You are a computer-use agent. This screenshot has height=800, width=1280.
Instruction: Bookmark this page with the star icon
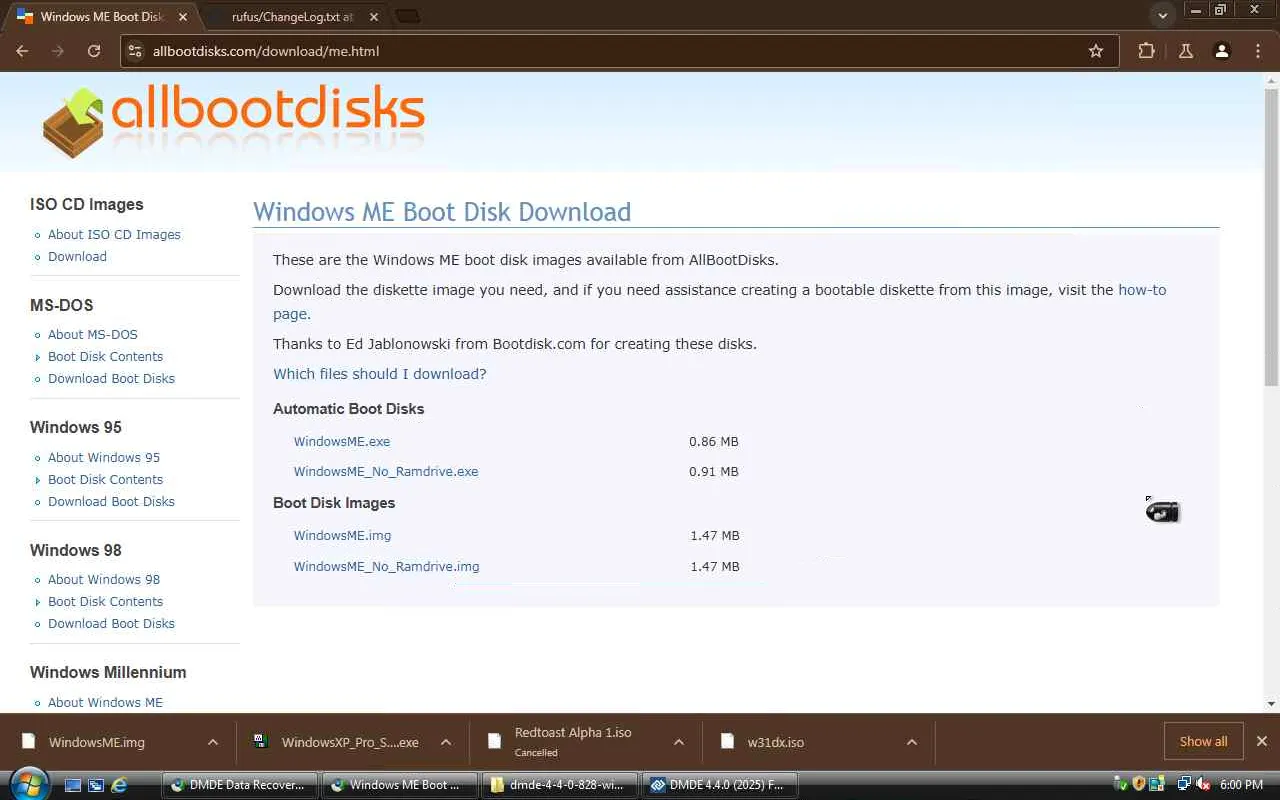coord(1096,51)
